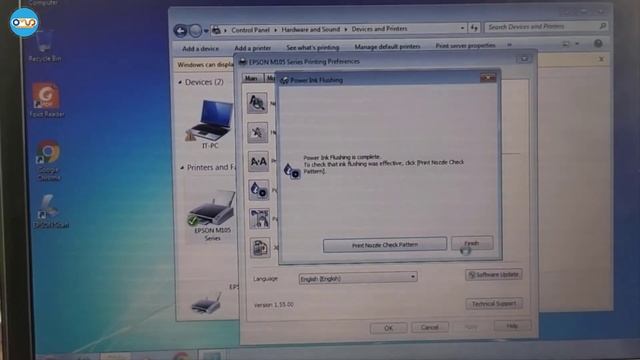Collapse the Devices (2) group
Screen dimensions: 640x360
tap(180, 82)
